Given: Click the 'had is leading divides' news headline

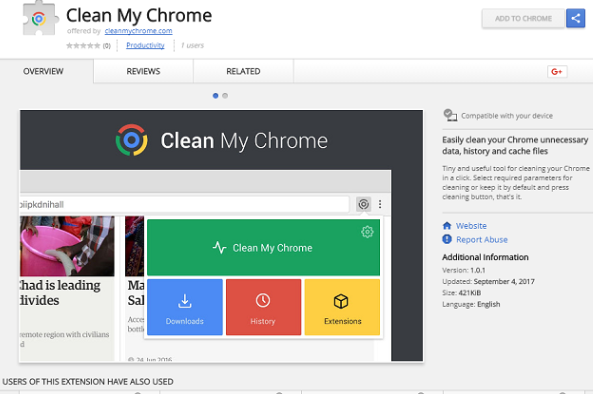Looking at the screenshot, I should coord(60,293).
